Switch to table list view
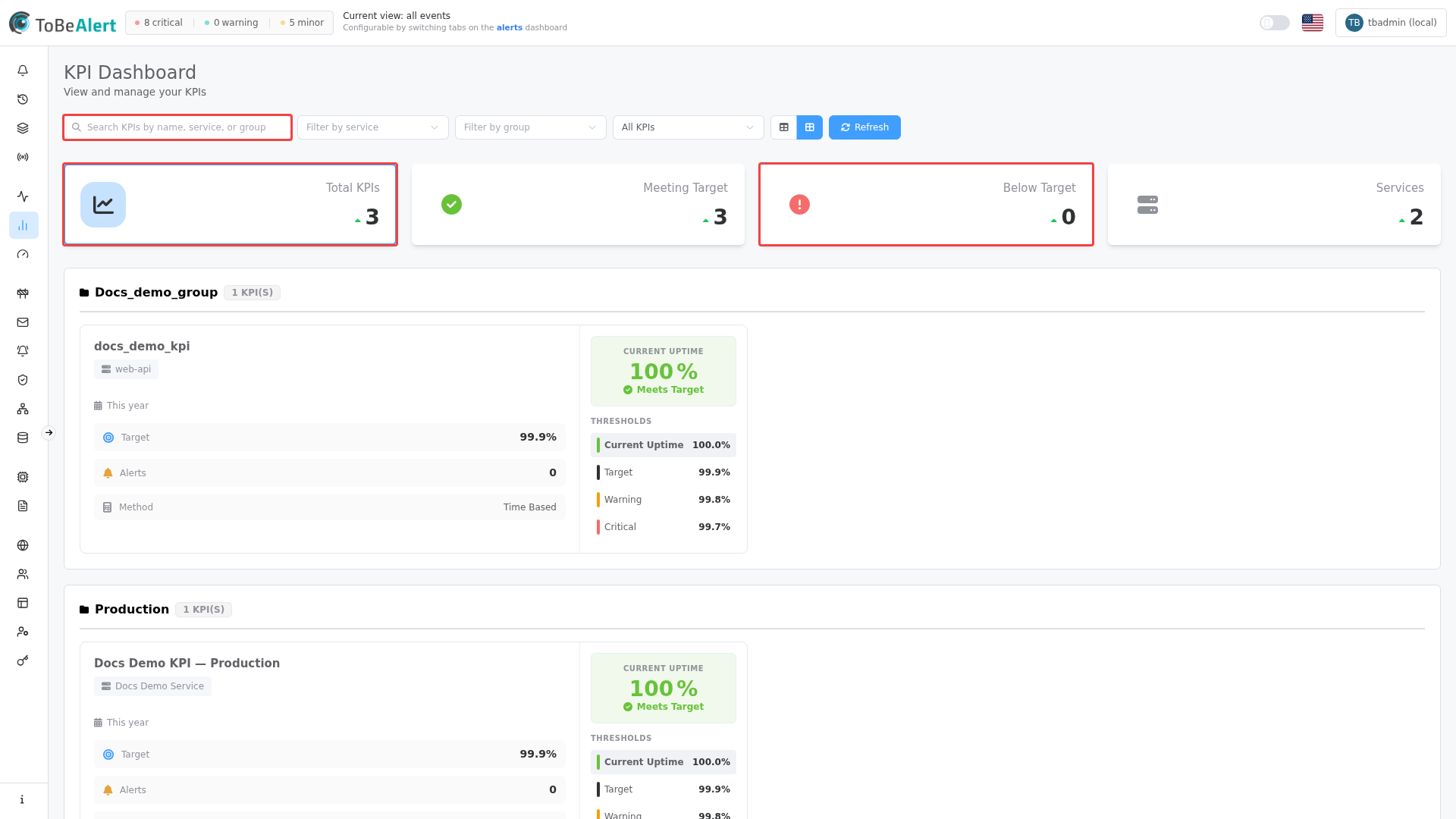This screenshot has width=1456, height=819. click(x=784, y=127)
